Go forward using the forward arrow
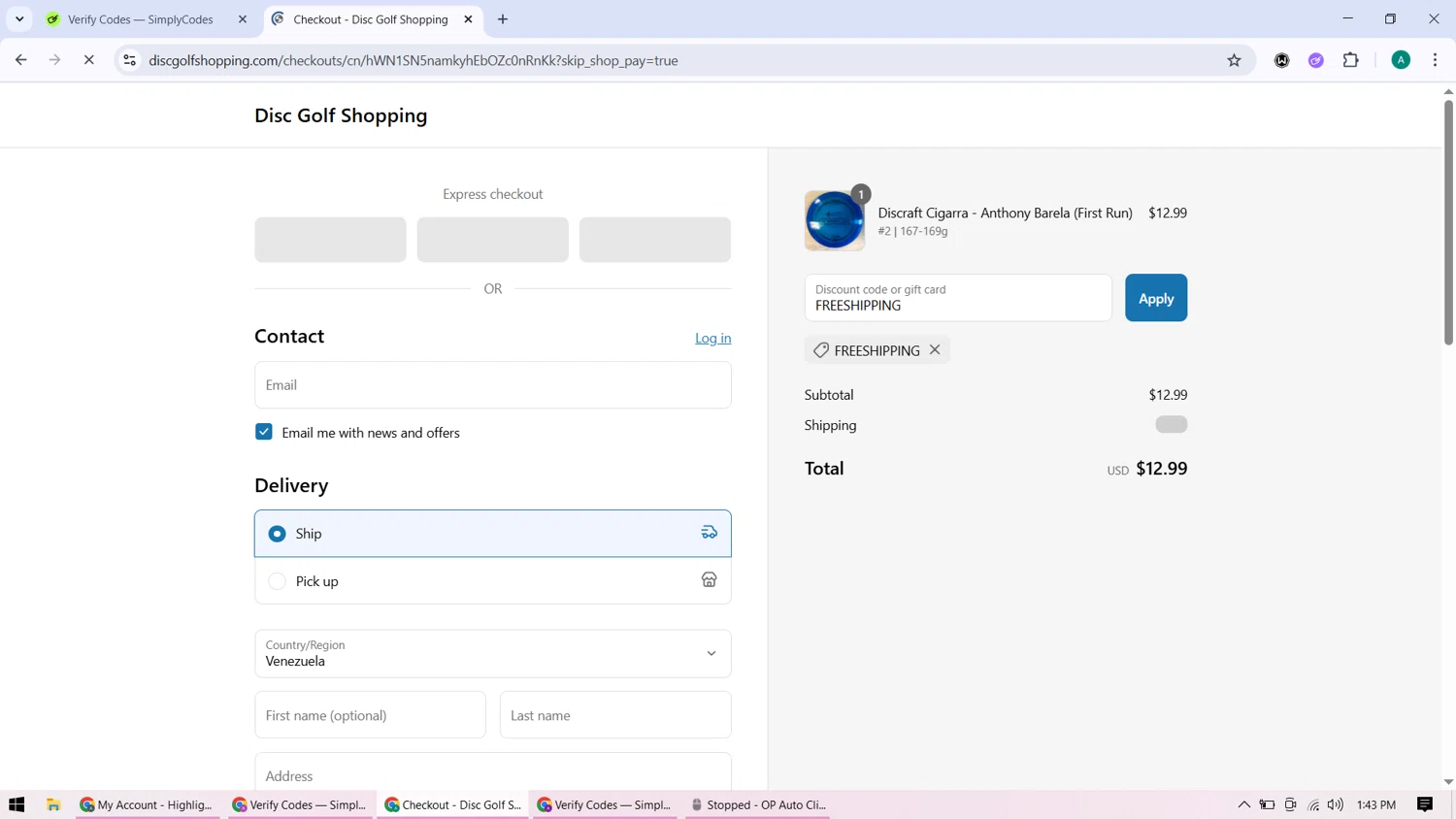 pyautogui.click(x=55, y=60)
